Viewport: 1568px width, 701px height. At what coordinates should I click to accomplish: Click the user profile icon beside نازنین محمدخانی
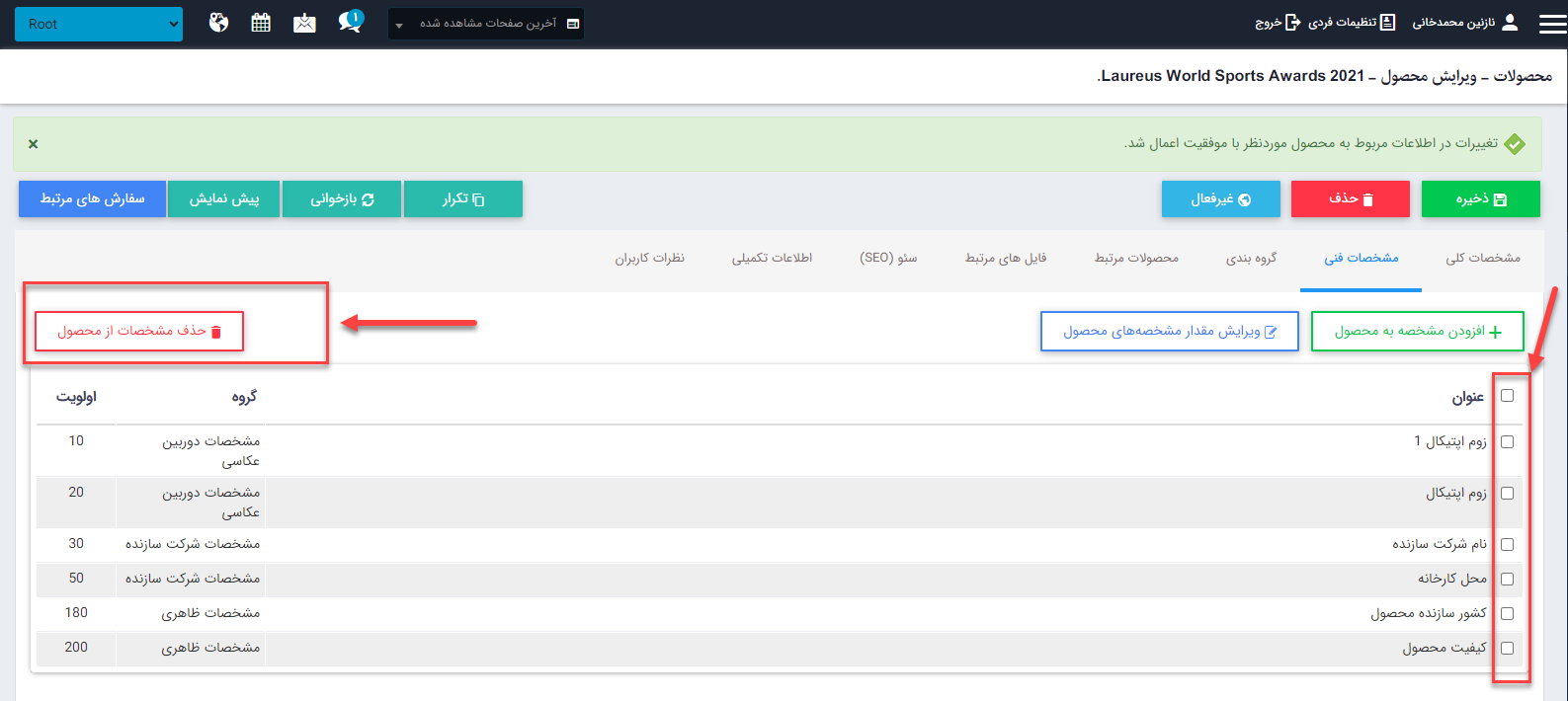coord(1509,23)
